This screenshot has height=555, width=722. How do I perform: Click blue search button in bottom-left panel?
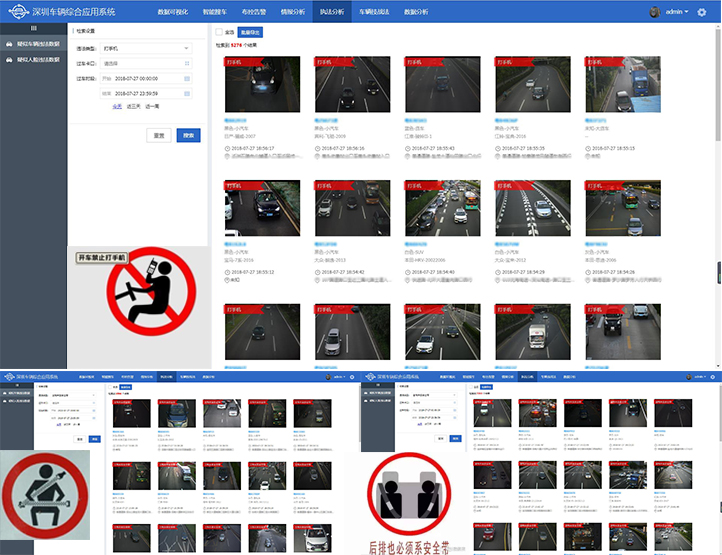click(x=94, y=439)
